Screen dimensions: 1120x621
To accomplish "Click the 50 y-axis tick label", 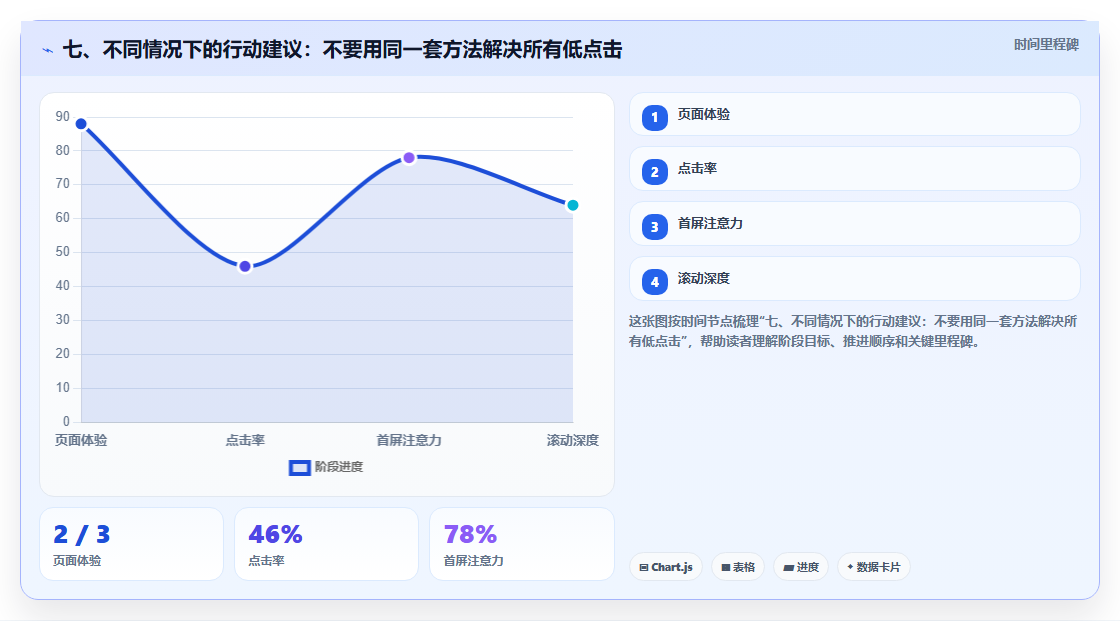I will pos(63,252).
